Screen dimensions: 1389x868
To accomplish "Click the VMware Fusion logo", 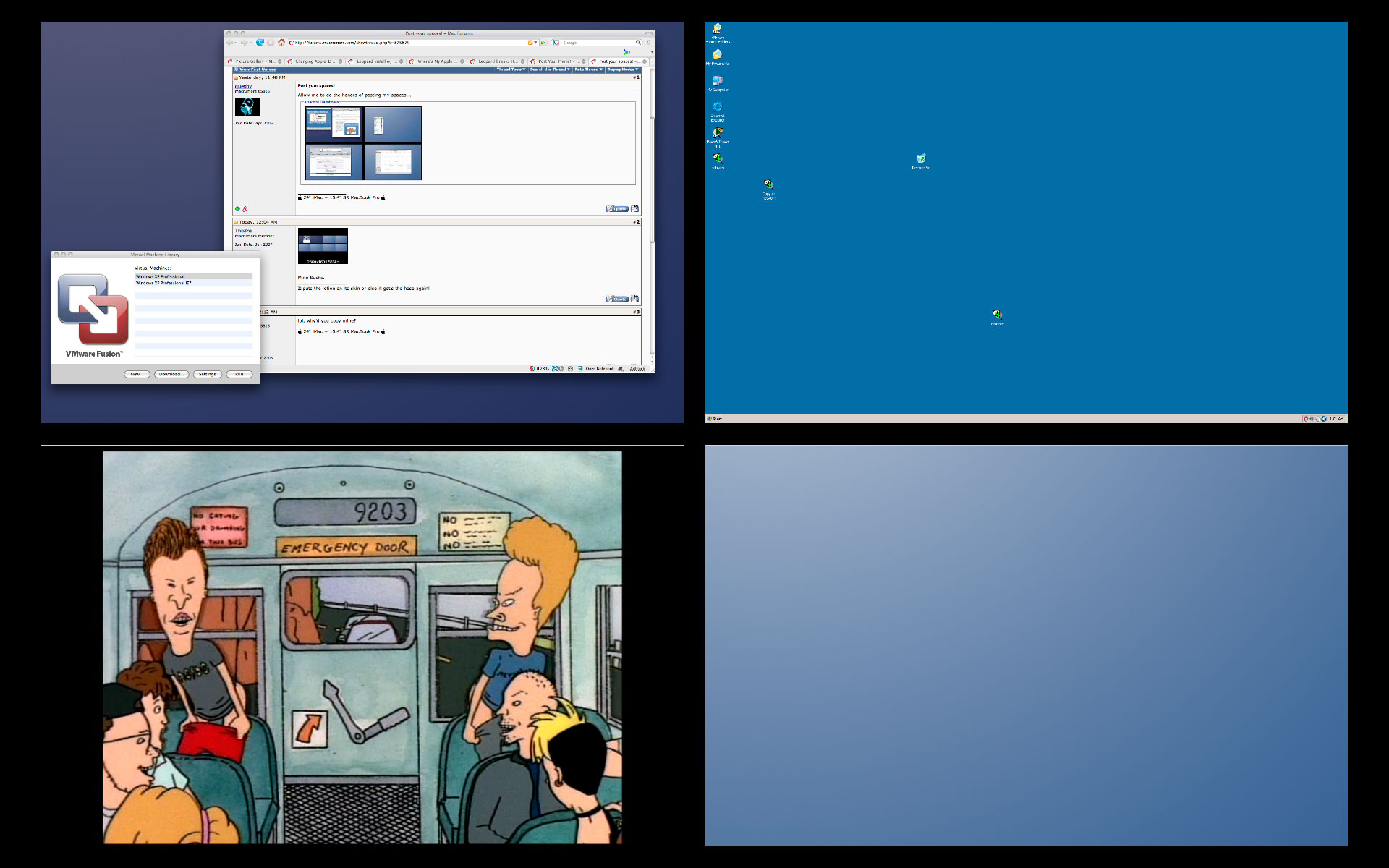I will tap(93, 310).
